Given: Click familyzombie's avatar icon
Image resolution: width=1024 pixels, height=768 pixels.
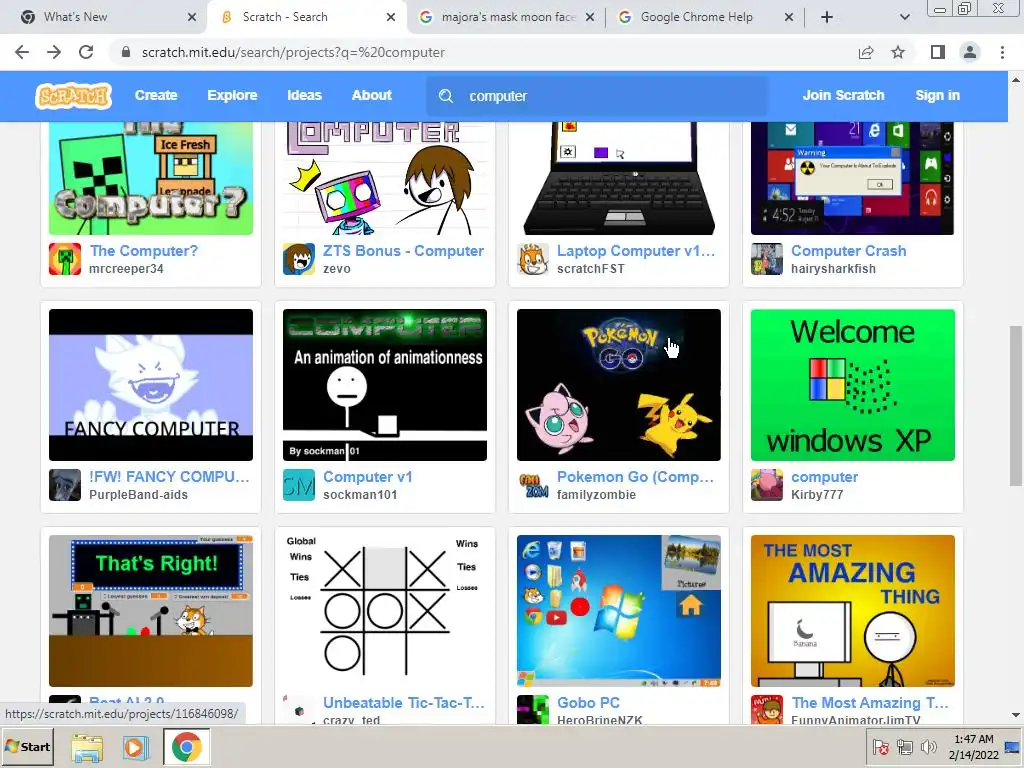Looking at the screenshot, I should point(533,485).
